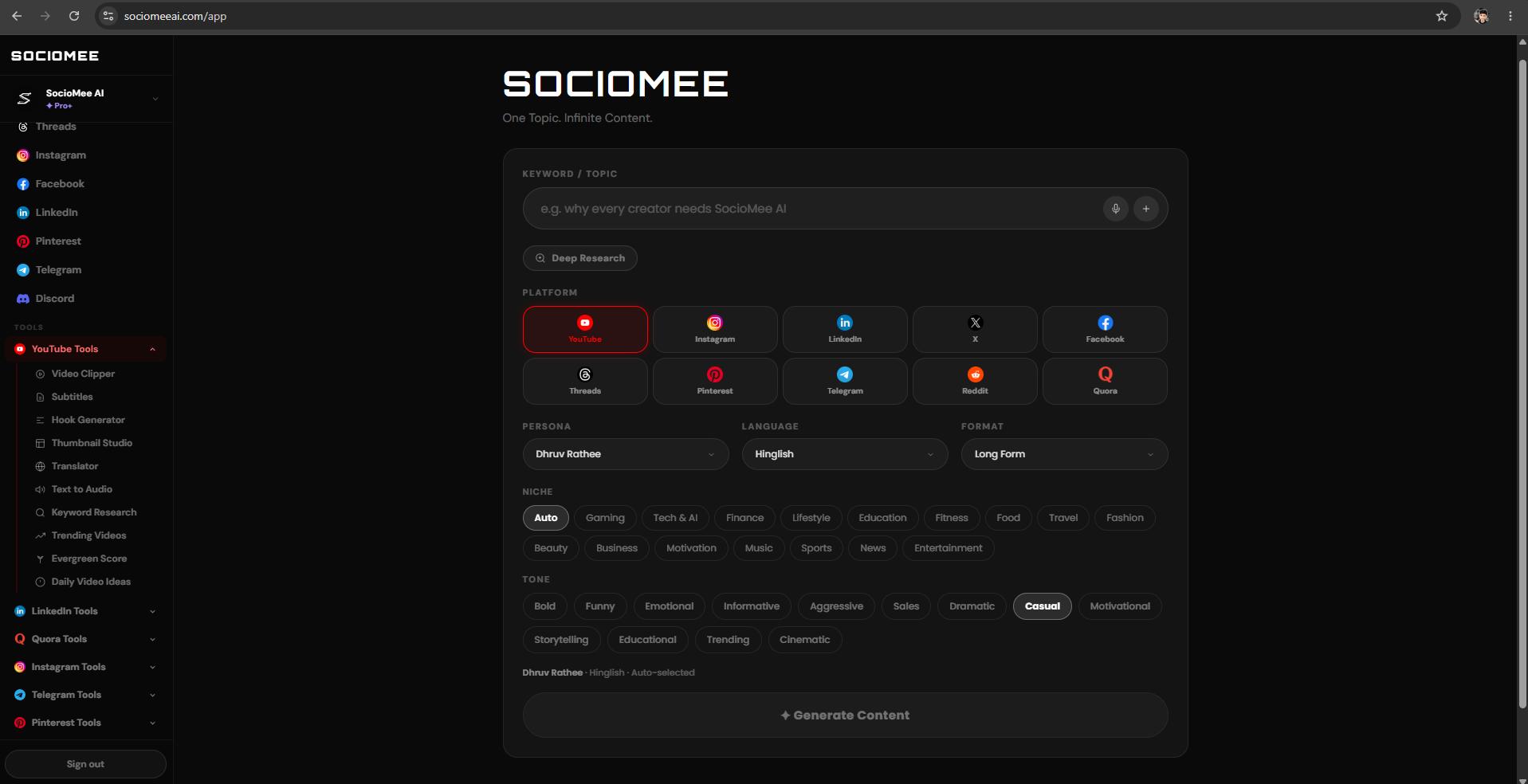Click the site information icon in address bar
Screen dimensions: 1528x784
click(108, 16)
